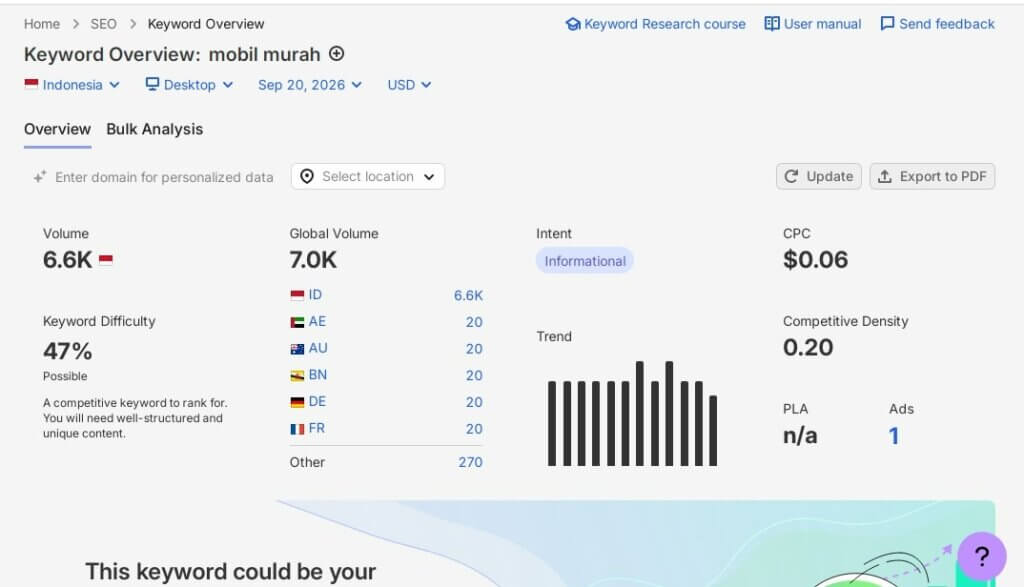1024x587 pixels.
Task: Click the Ads count 1
Action: pos(893,436)
